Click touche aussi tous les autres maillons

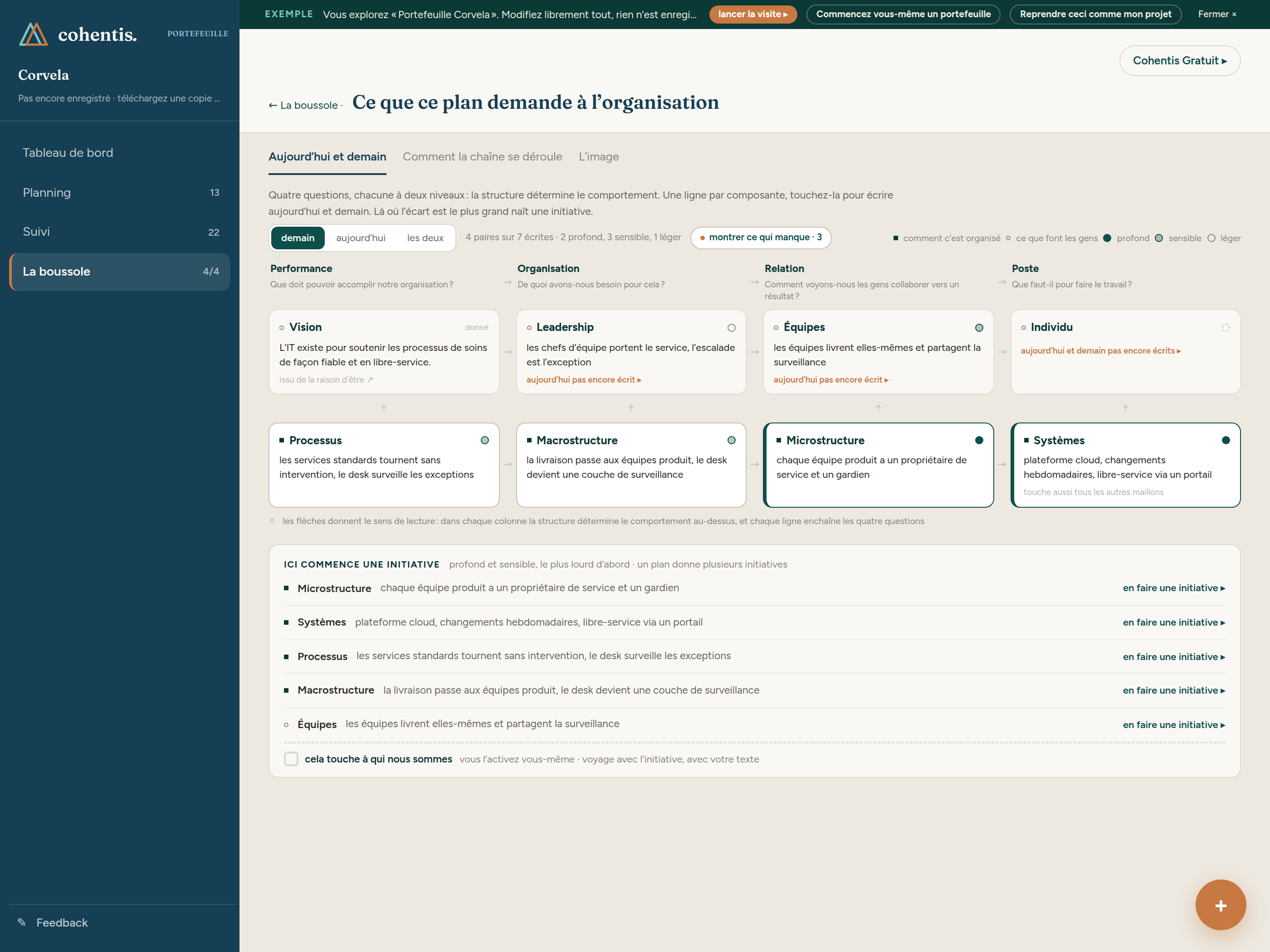[1093, 492]
